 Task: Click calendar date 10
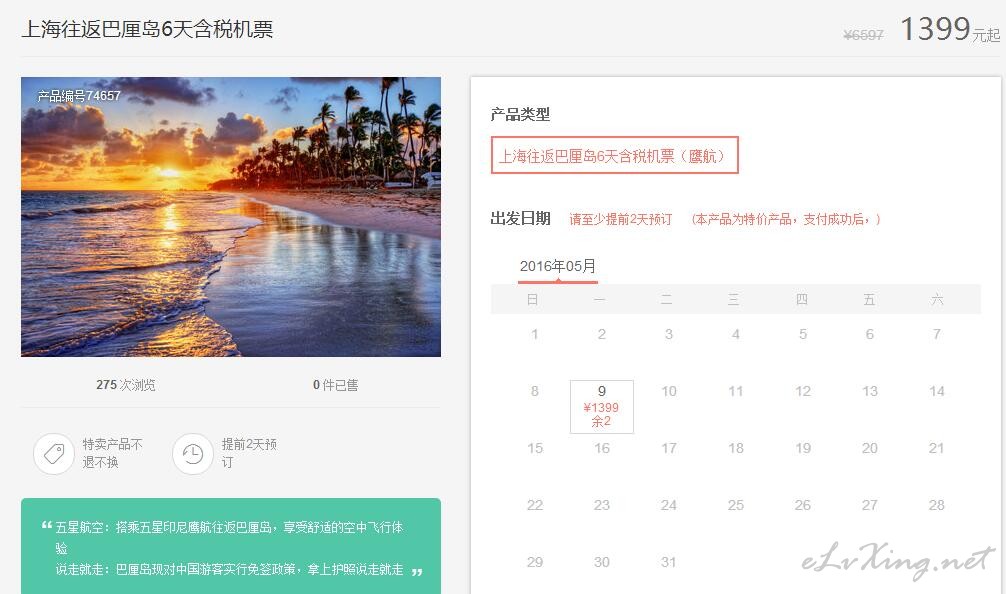(x=669, y=391)
